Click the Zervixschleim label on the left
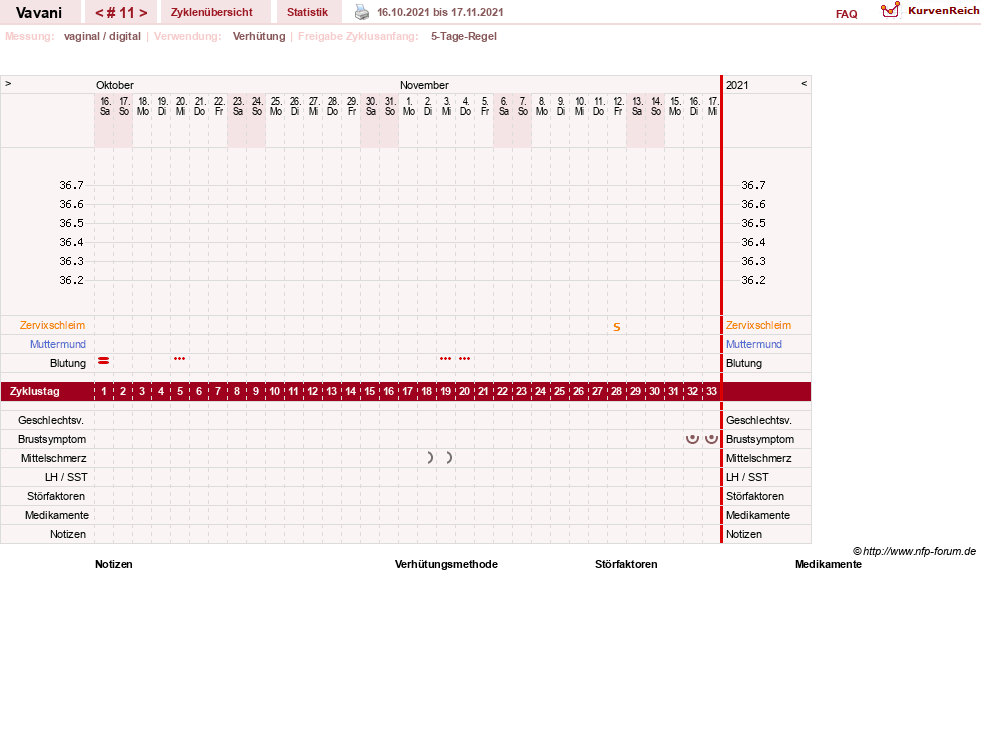Viewport: 981px width, 743px height. coord(53,325)
